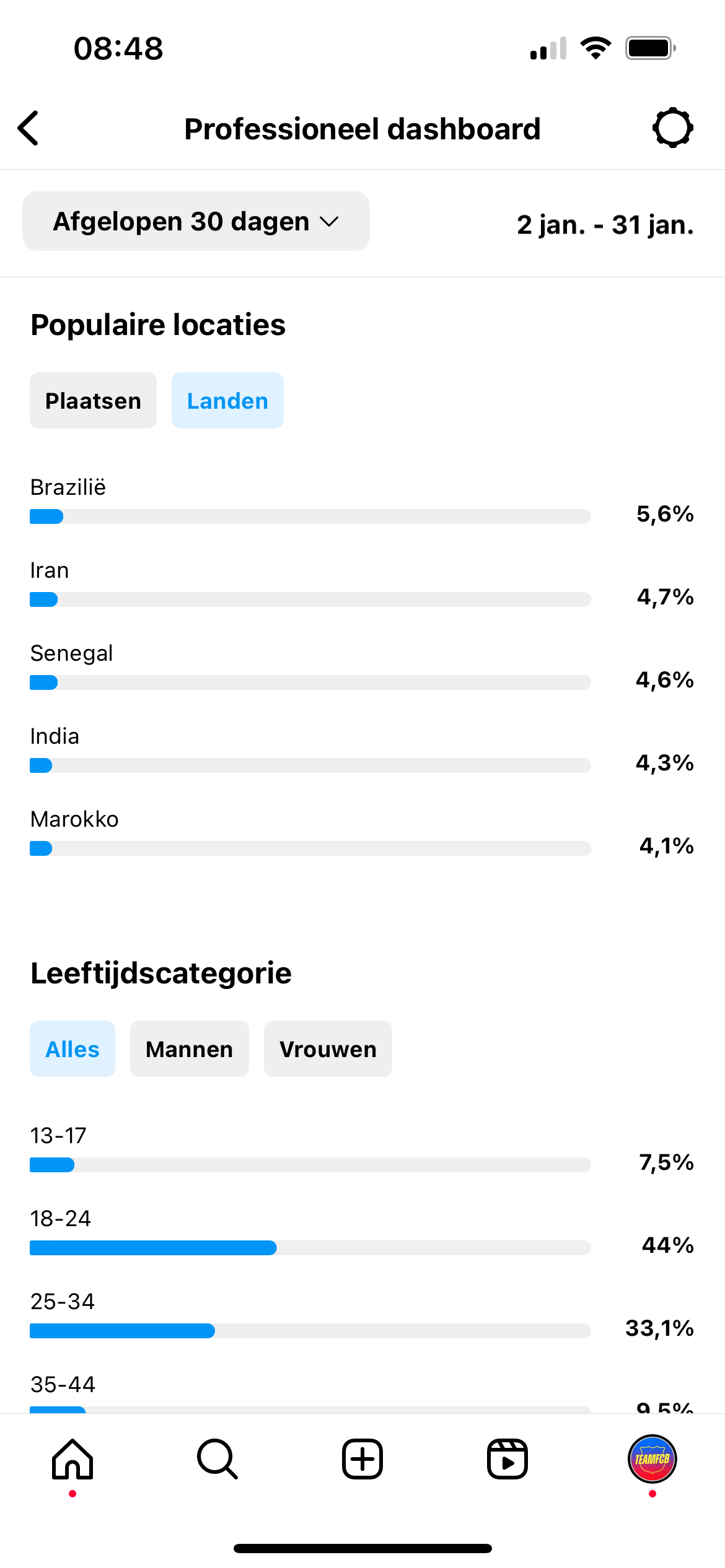Viewport: 725px width, 1568px height.
Task: Filter age categories by Mannen
Action: [x=189, y=1048]
